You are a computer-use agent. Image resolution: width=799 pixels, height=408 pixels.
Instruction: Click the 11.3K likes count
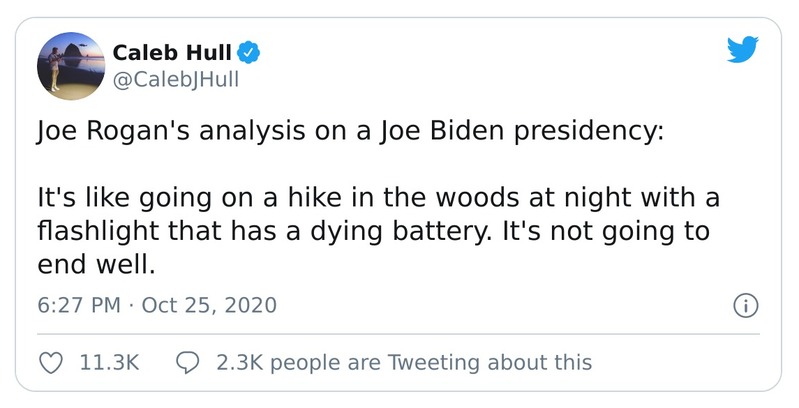click(108, 362)
